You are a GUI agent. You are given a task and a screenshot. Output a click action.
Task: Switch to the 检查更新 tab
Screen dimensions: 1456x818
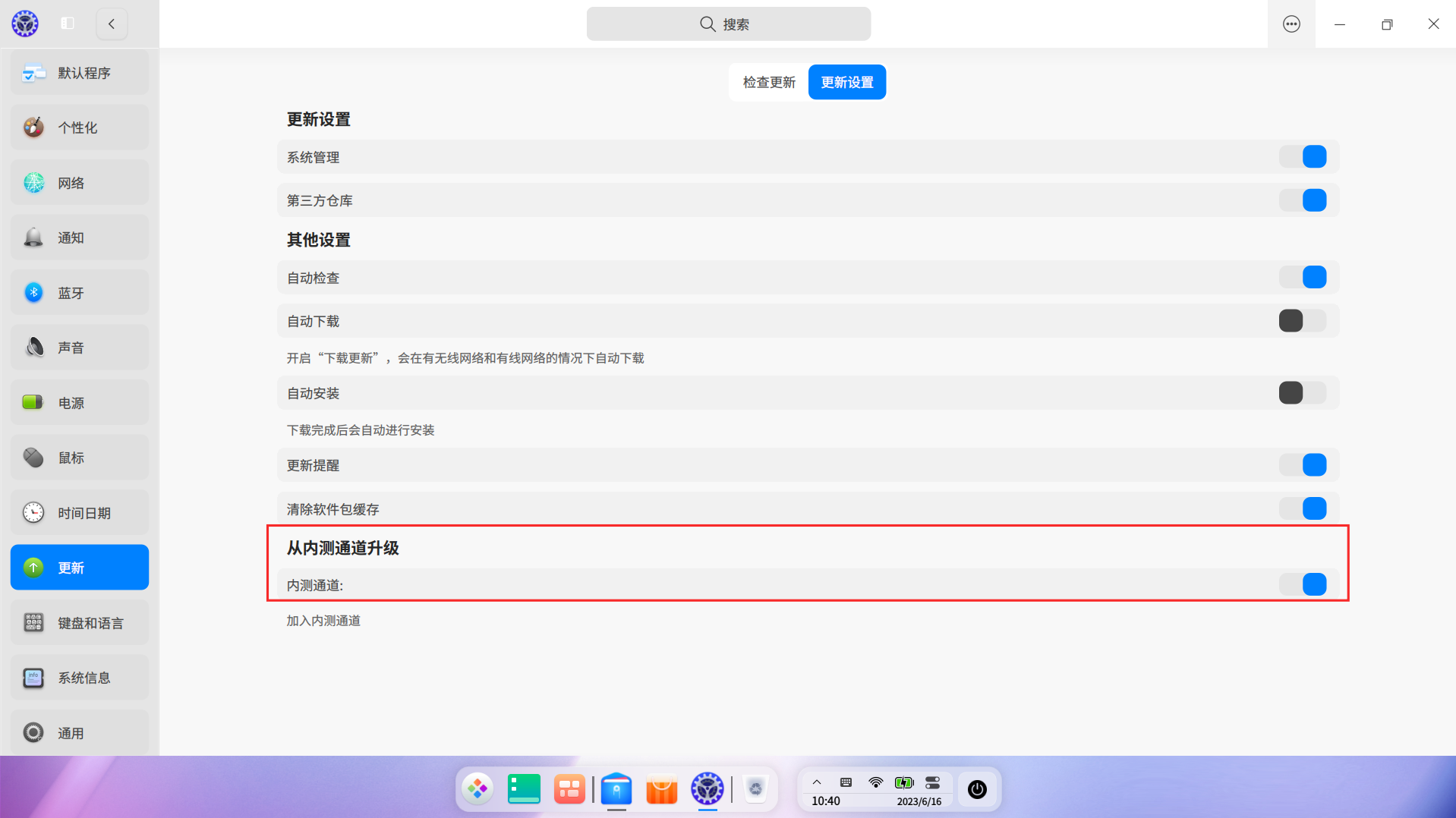pyautogui.click(x=767, y=82)
